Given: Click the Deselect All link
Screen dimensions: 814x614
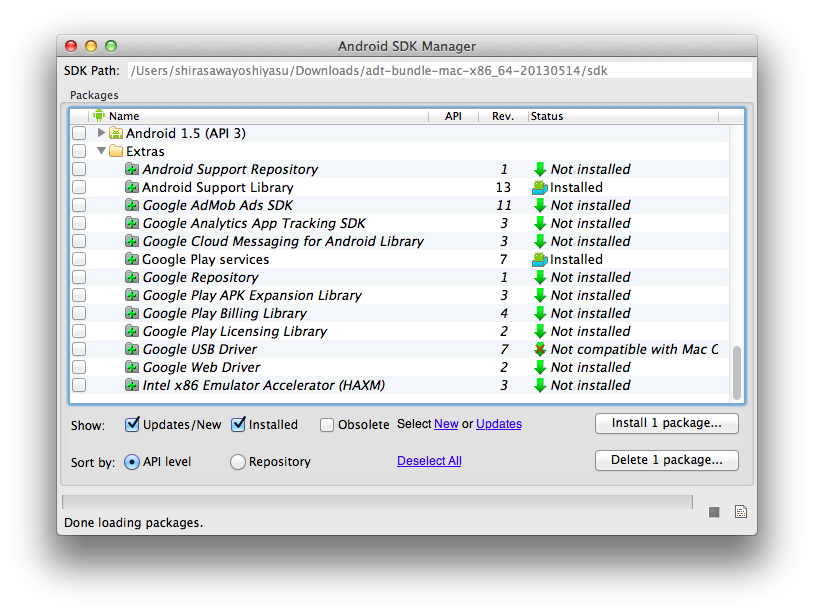Looking at the screenshot, I should (x=429, y=461).
